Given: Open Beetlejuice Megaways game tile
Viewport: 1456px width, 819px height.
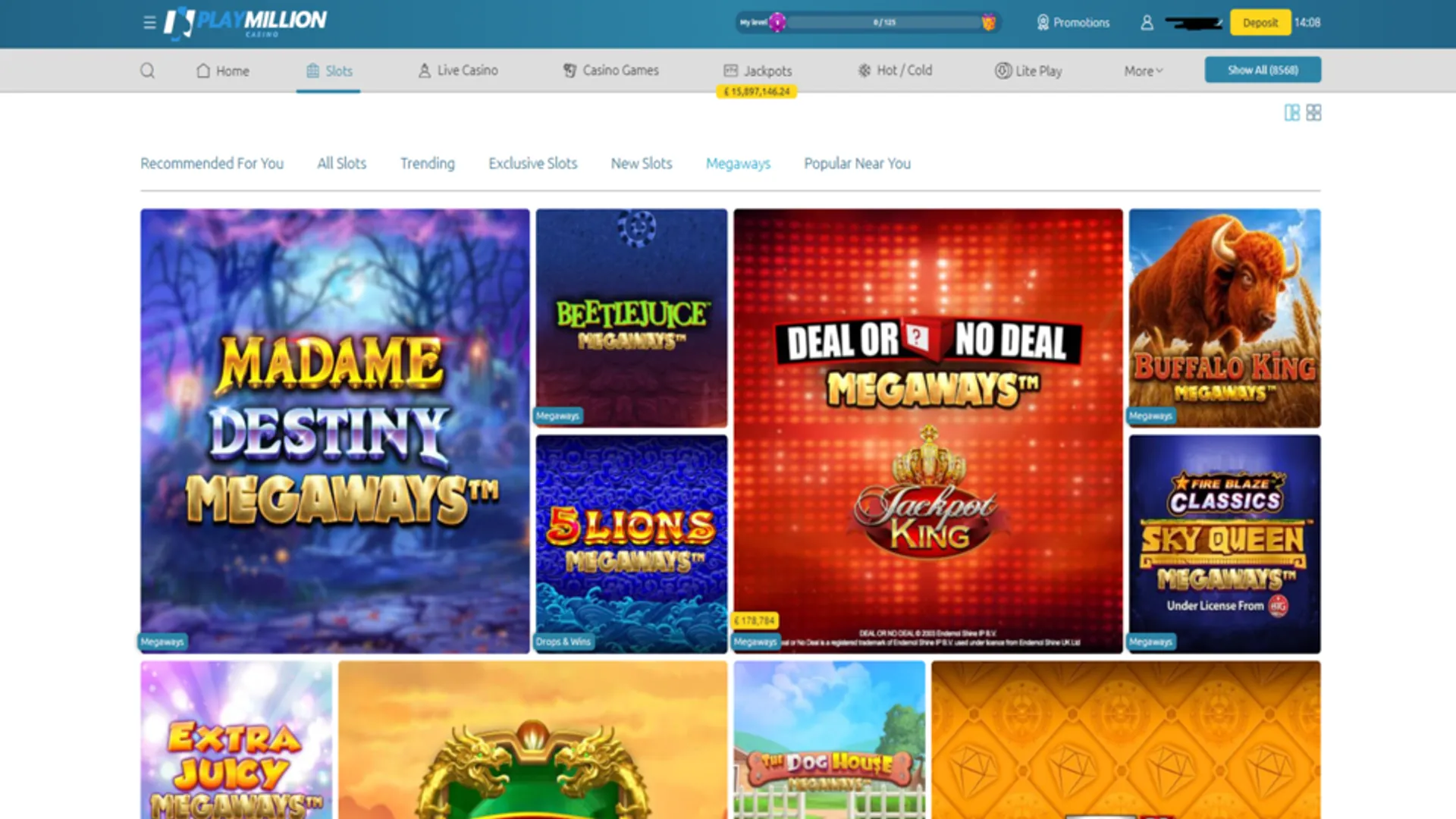Looking at the screenshot, I should (632, 318).
